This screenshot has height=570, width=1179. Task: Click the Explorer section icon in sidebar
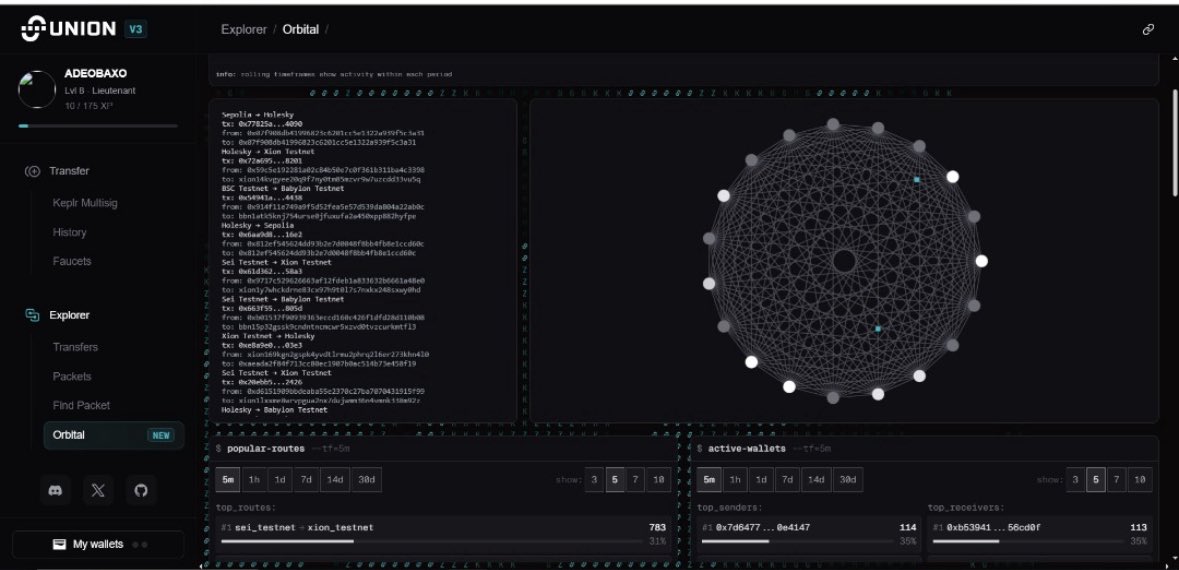(x=32, y=316)
